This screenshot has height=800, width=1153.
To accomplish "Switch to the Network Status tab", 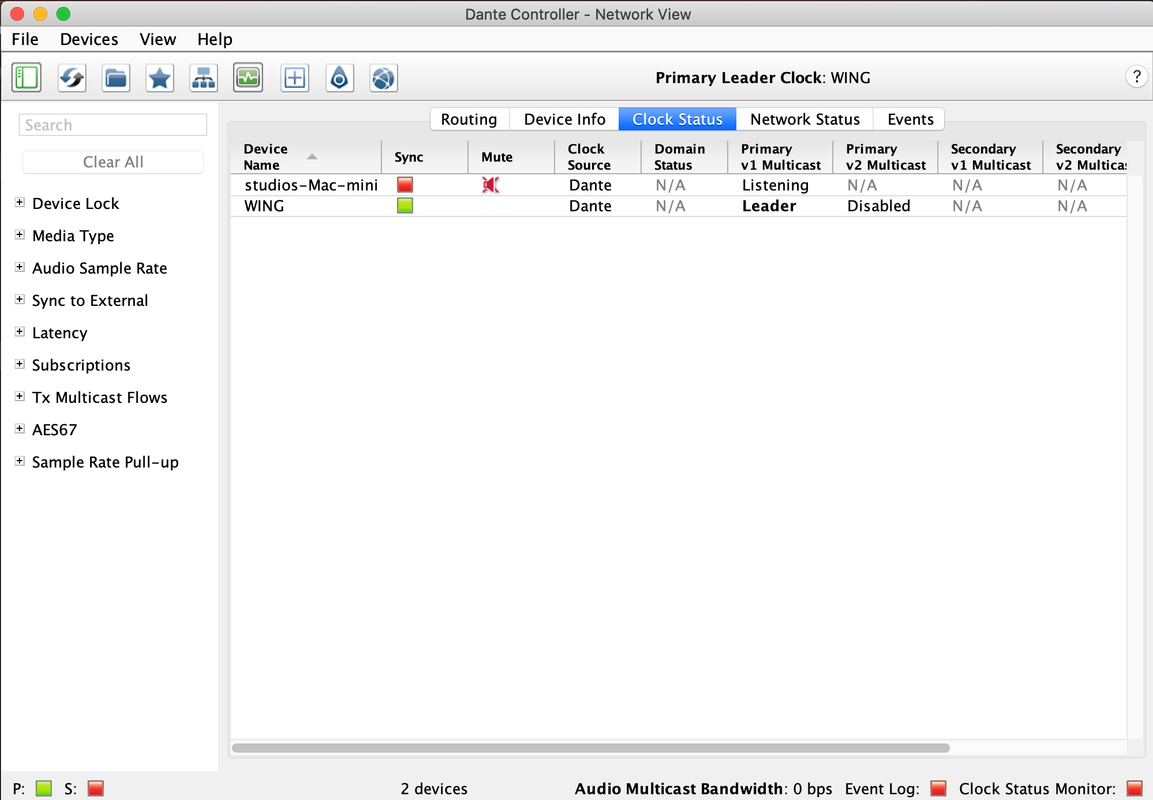I will pos(804,119).
